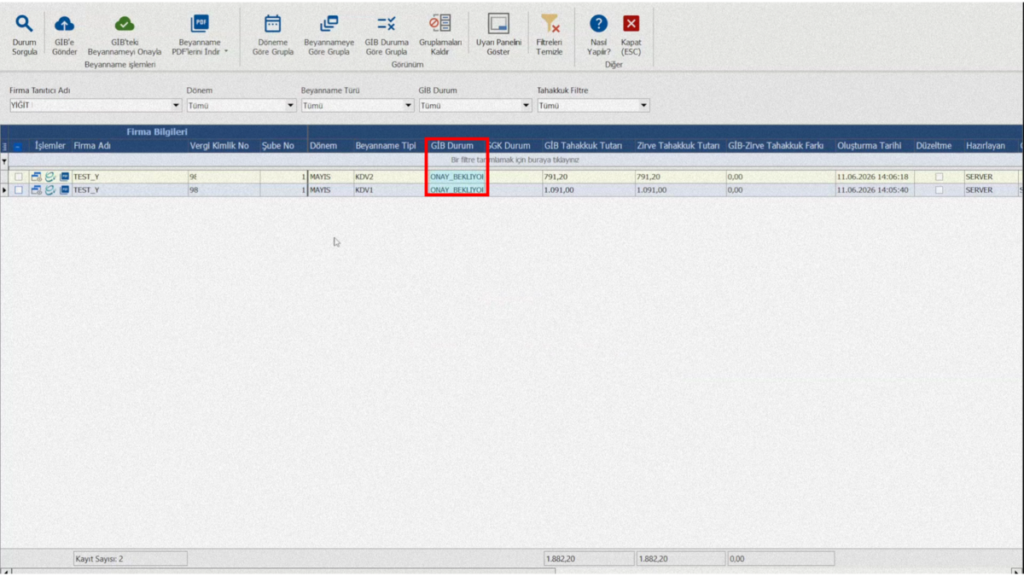The height and width of the screenshot is (576, 1024).
Task: Click the filter row text to define filter
Action: 515,160
